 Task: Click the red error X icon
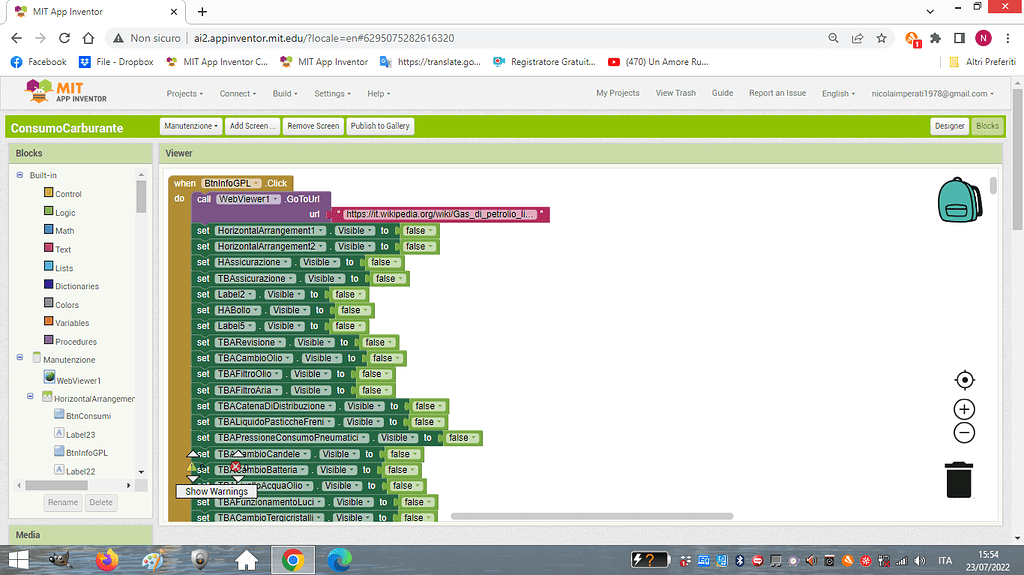click(236, 466)
